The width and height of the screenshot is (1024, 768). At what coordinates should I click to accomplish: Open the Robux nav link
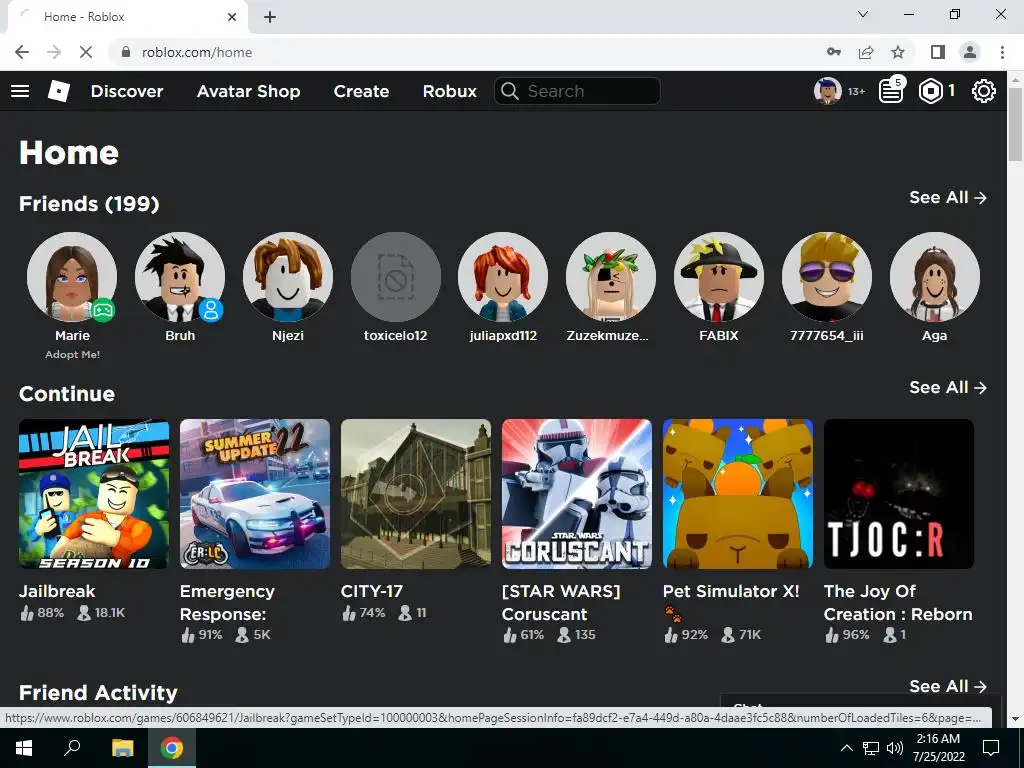tap(450, 91)
